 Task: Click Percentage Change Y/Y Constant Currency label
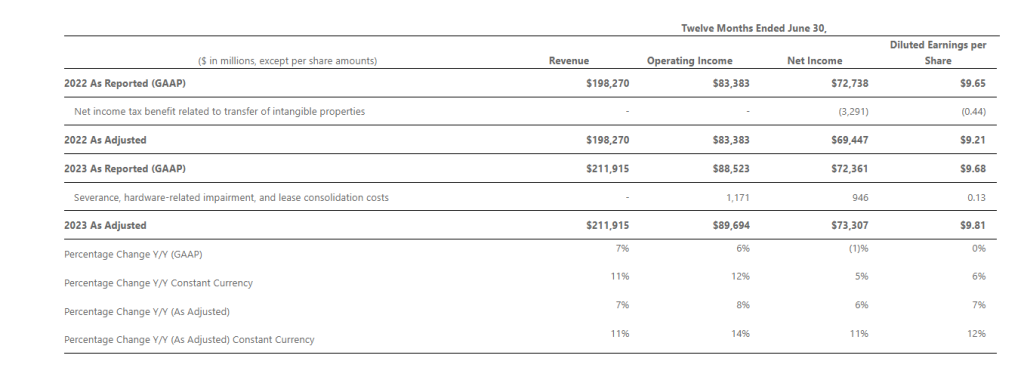coord(158,283)
